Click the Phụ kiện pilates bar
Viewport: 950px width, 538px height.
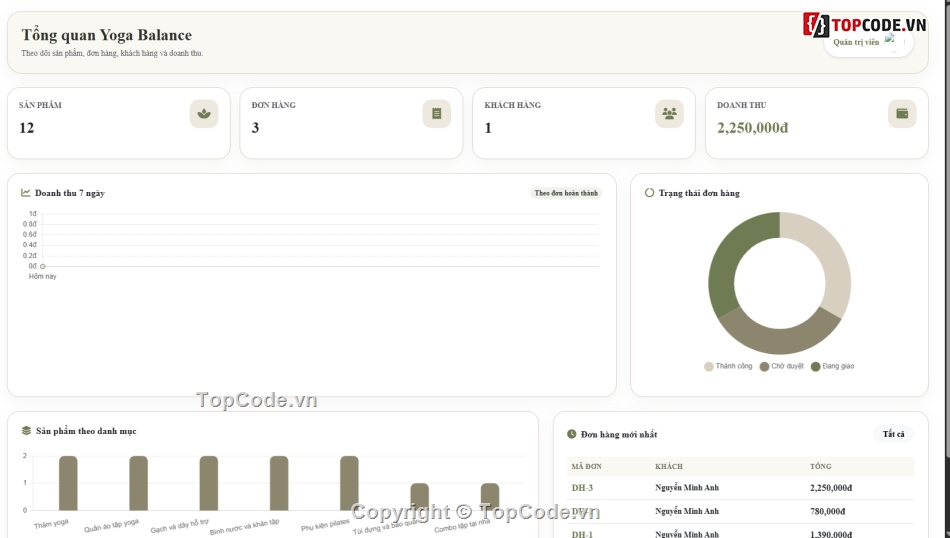click(349, 483)
